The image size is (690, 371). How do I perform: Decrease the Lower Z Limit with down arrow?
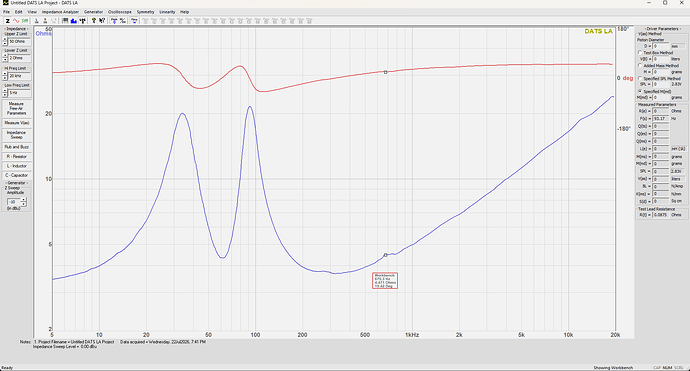pyautogui.click(x=5, y=60)
